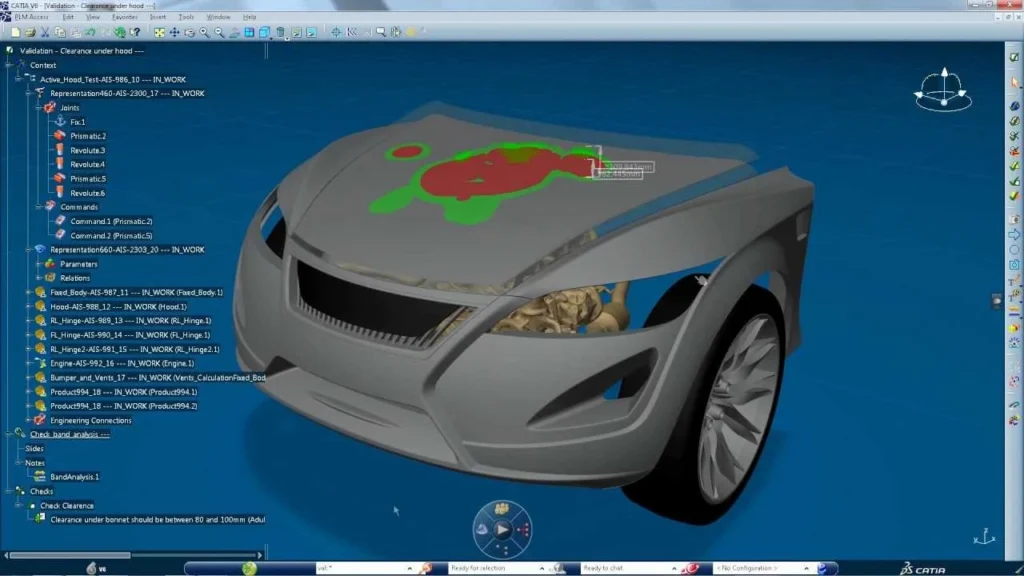Select Fix.1 joint in tree
The image size is (1024, 576).
click(78, 122)
